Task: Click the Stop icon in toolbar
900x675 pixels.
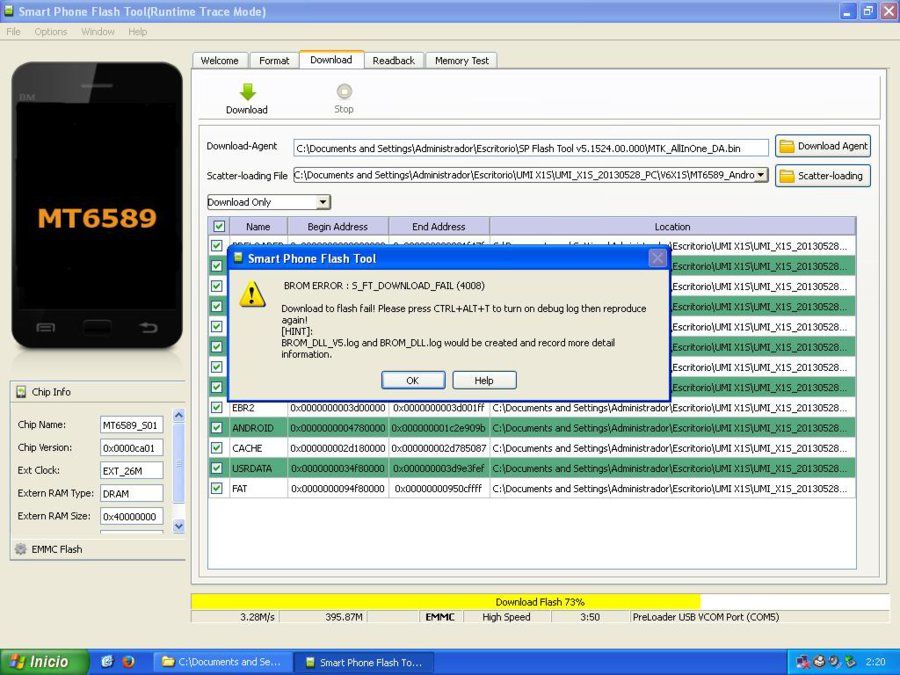Action: [x=344, y=91]
